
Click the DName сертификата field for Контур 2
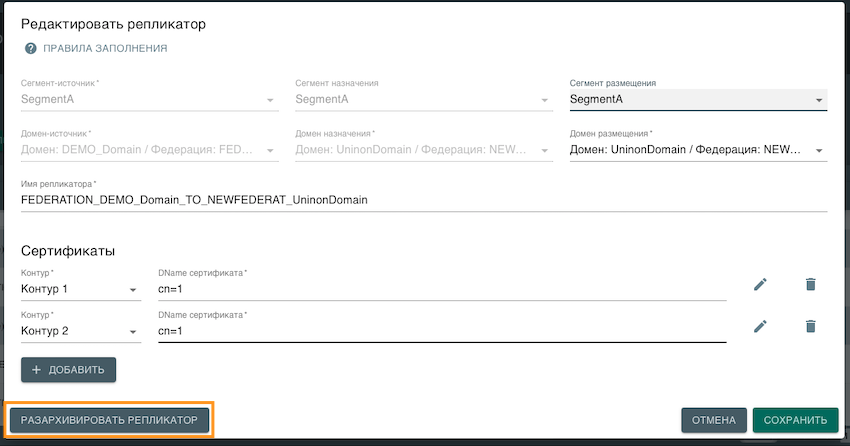(x=440, y=332)
